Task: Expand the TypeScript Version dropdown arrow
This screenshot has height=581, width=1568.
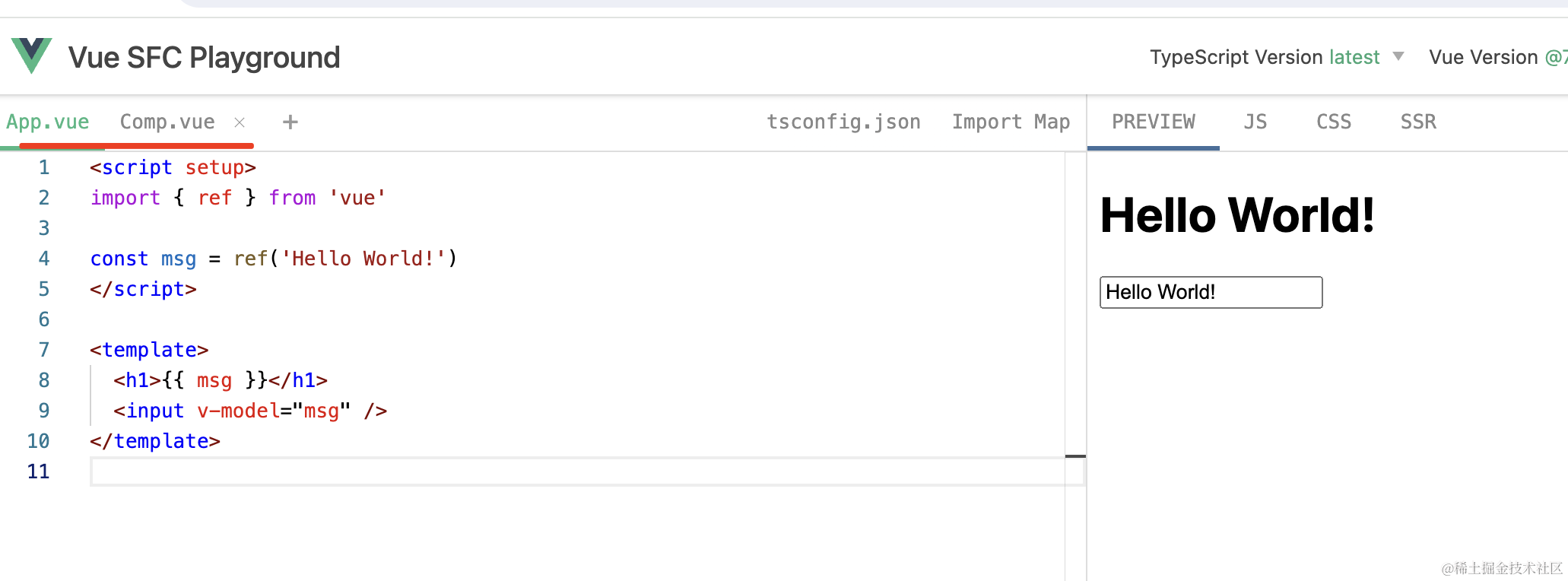Action: 1398,57
